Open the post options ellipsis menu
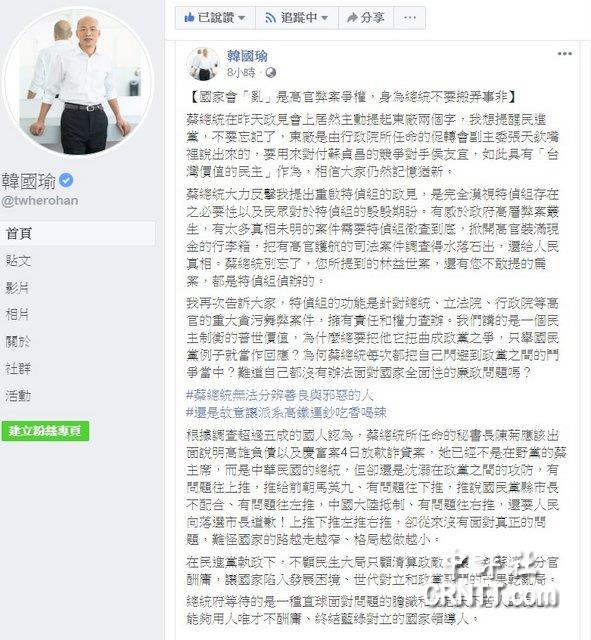Image resolution: width=591 pixels, height=640 pixels. coord(564,53)
